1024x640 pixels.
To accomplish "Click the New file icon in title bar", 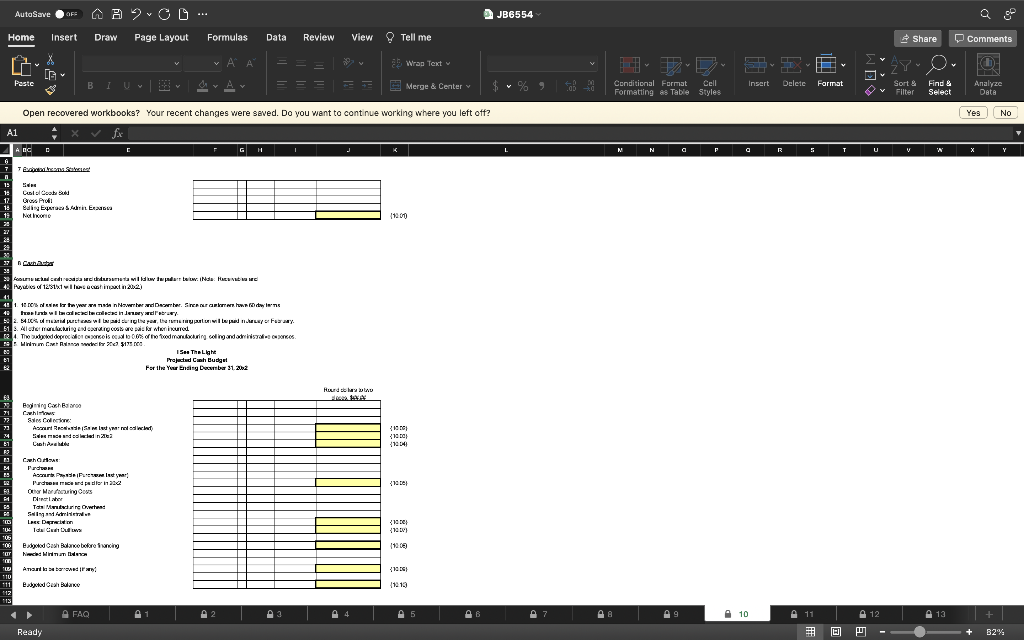I will tap(184, 14).
